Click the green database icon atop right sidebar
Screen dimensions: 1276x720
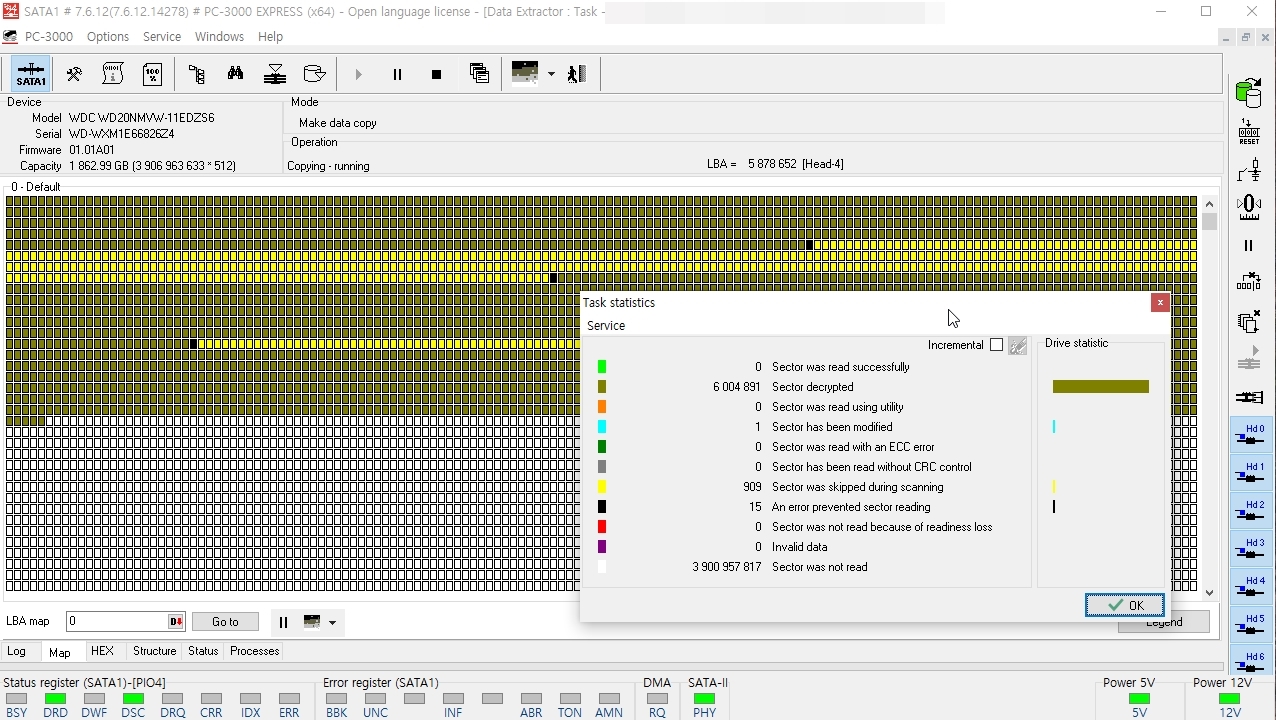pyautogui.click(x=1249, y=92)
